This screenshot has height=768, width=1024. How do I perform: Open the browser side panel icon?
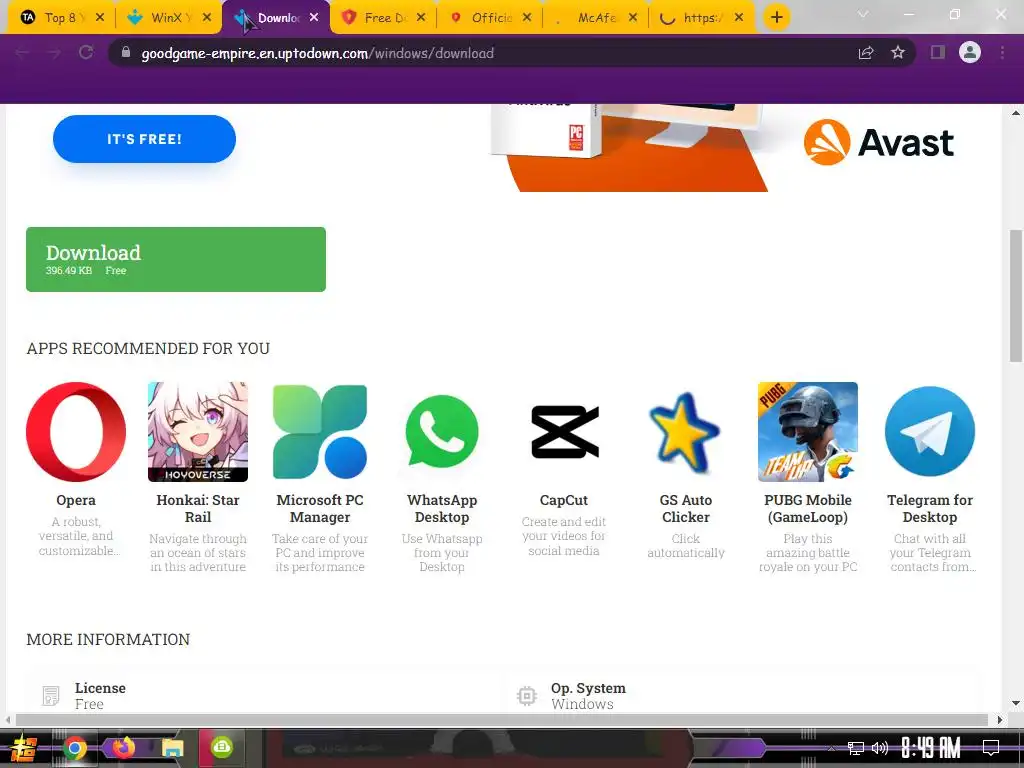(938, 52)
